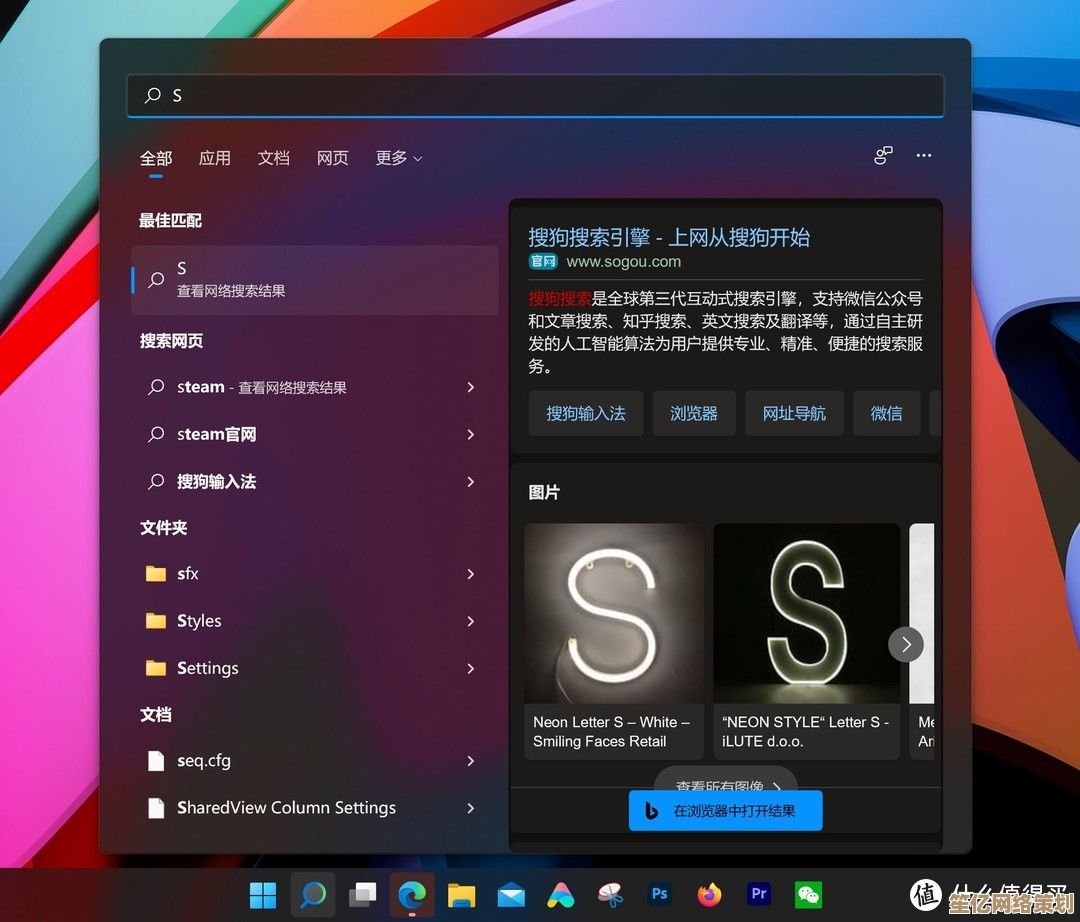Open SharedView Column Settings document result
Screen dimensions: 1080x922
pos(315,808)
